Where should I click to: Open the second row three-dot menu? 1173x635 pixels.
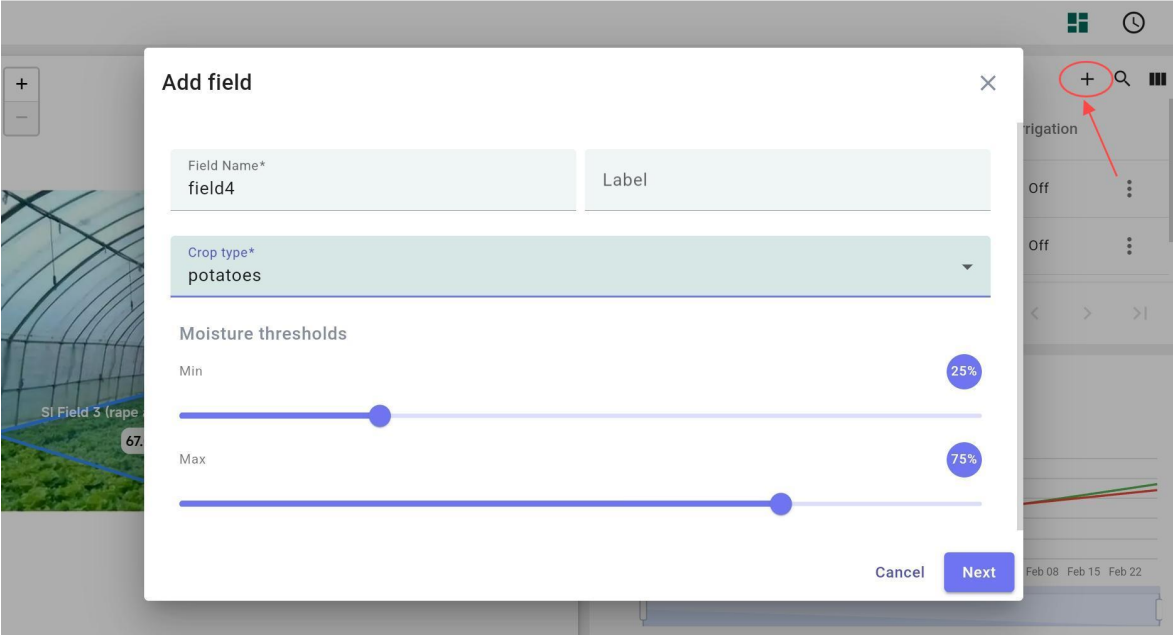tap(1129, 245)
